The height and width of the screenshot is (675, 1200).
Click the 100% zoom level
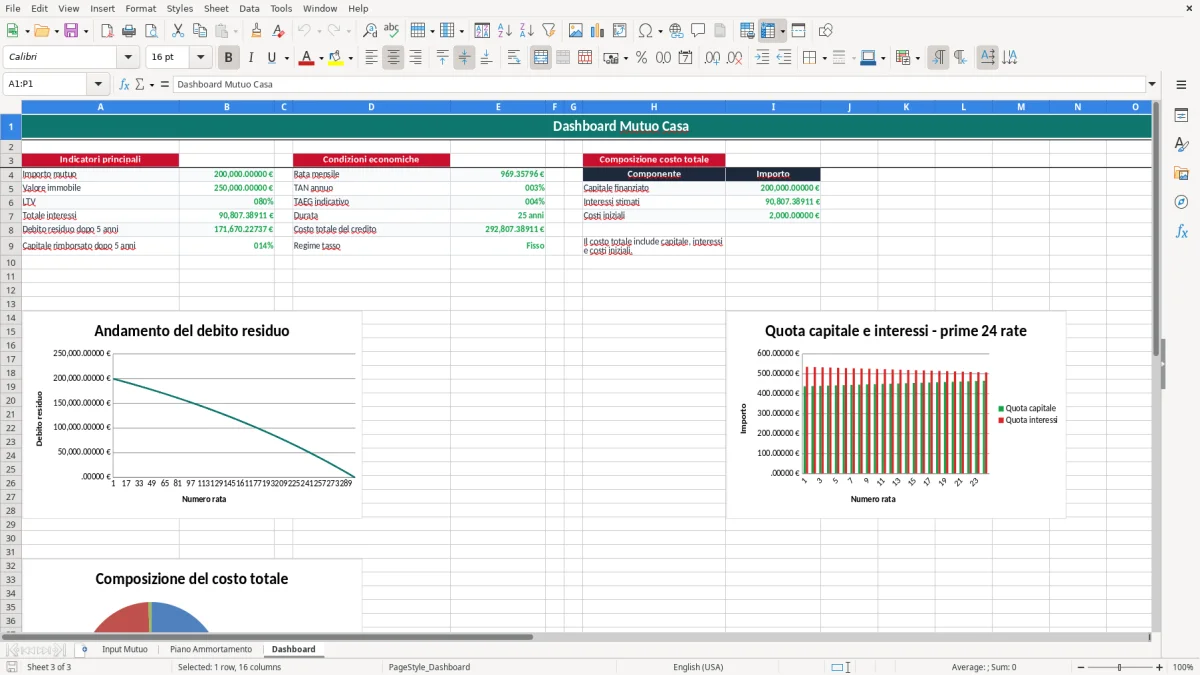tap(1183, 667)
